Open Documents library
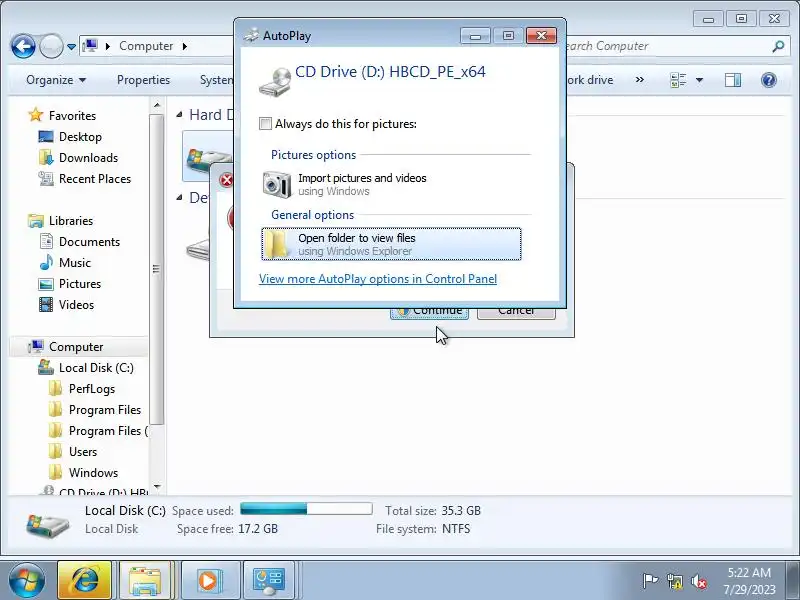800x600 pixels. 89,242
